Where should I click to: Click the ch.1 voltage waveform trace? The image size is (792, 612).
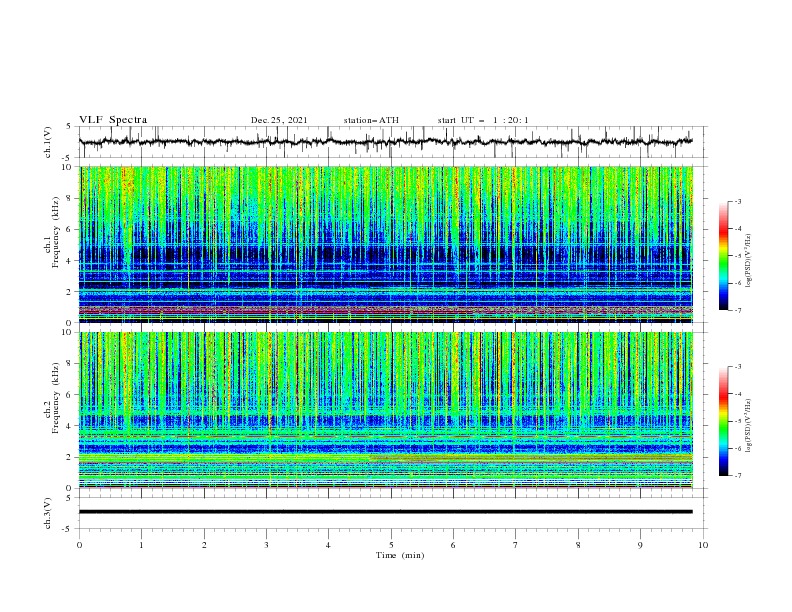386,142
